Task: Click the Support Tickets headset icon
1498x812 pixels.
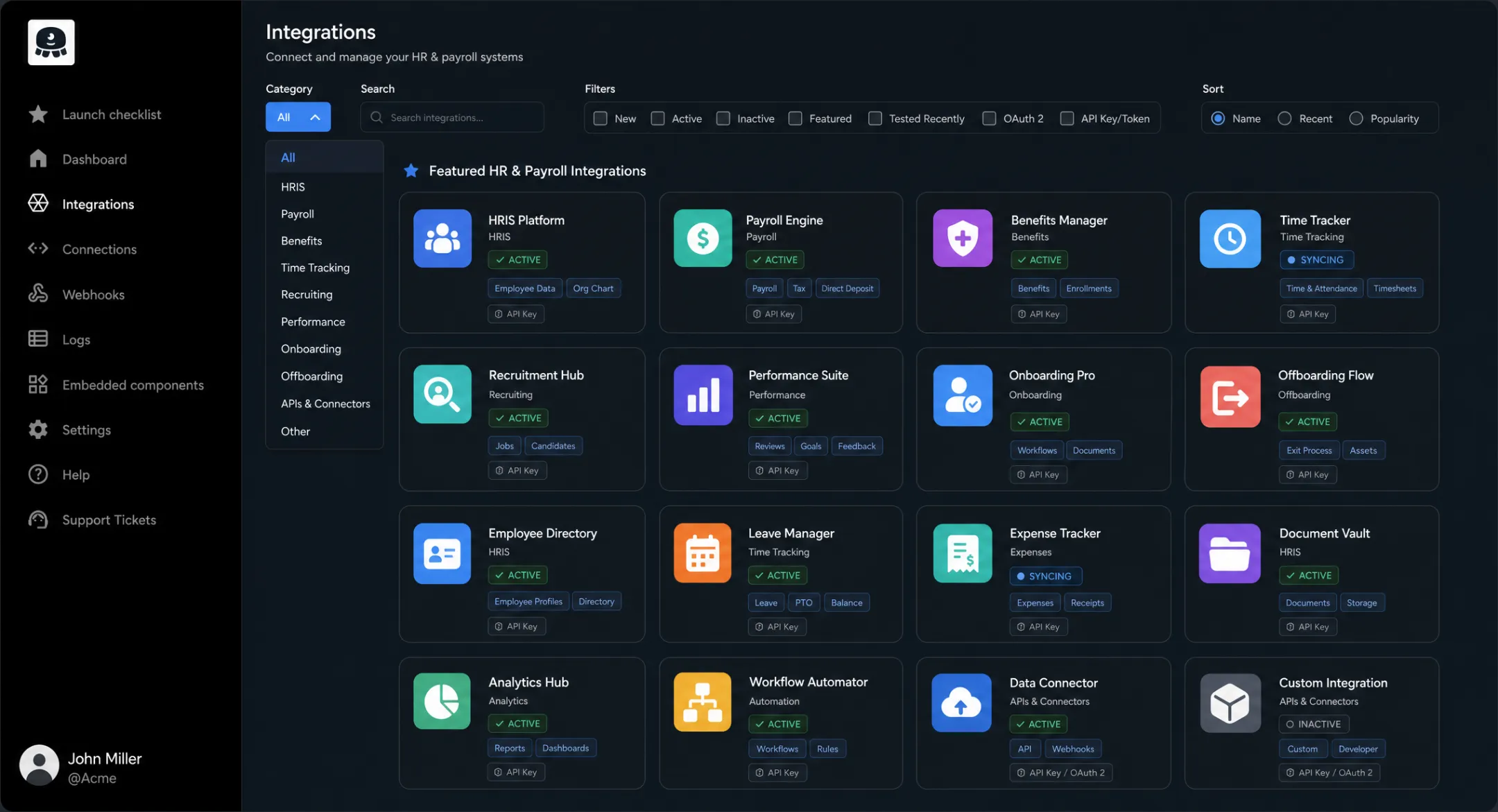Action: pos(38,519)
